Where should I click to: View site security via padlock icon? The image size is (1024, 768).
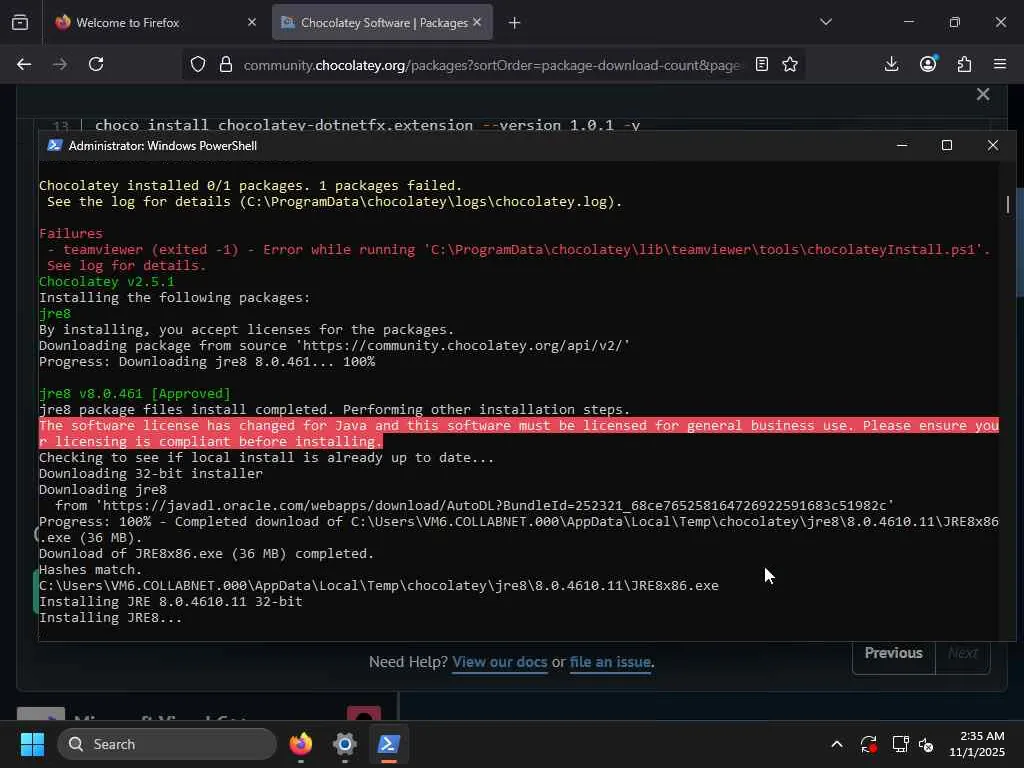coord(226,64)
